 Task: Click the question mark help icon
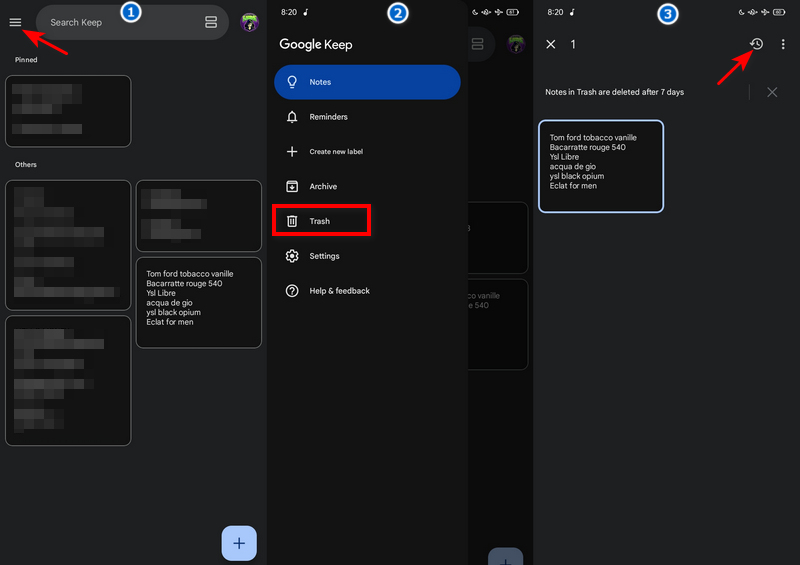tap(292, 291)
